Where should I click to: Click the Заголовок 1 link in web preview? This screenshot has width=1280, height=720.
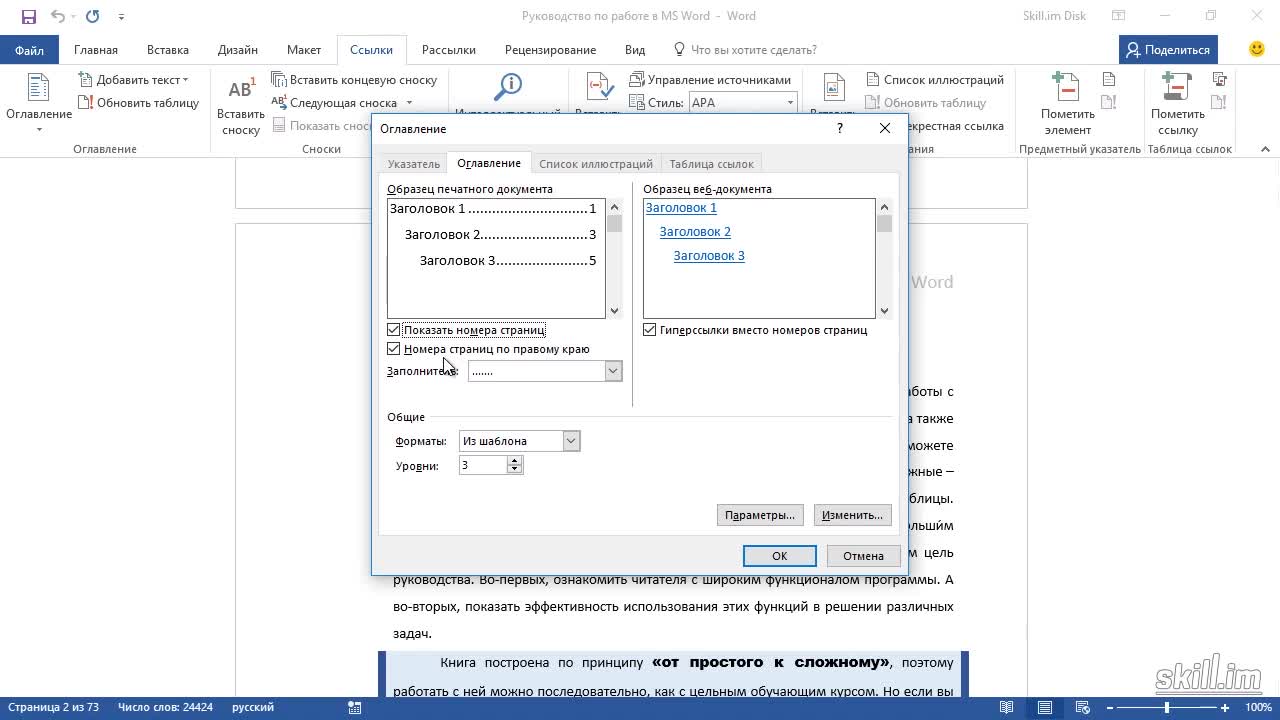click(x=681, y=208)
